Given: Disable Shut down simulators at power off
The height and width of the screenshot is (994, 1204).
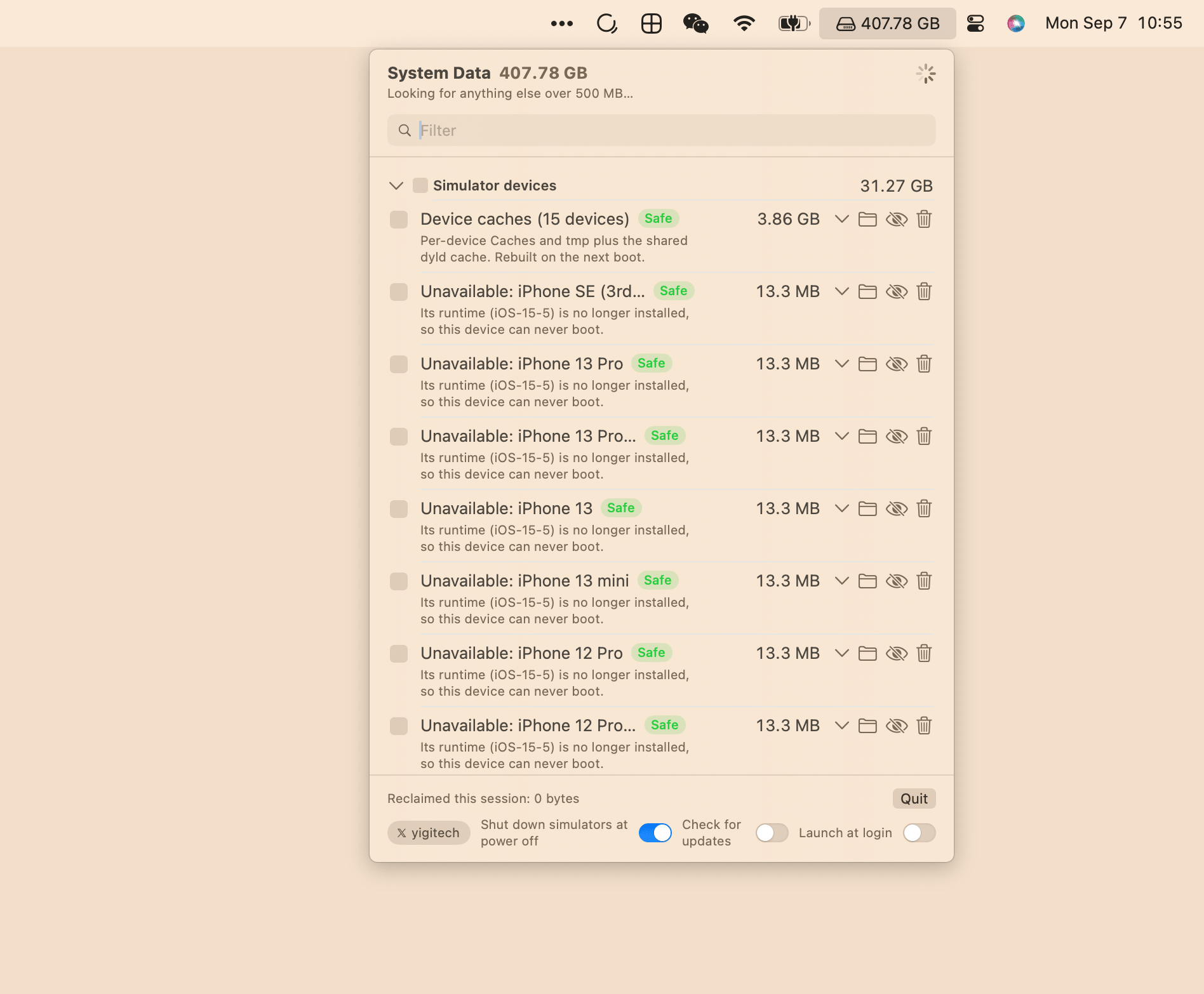Looking at the screenshot, I should click(655, 833).
